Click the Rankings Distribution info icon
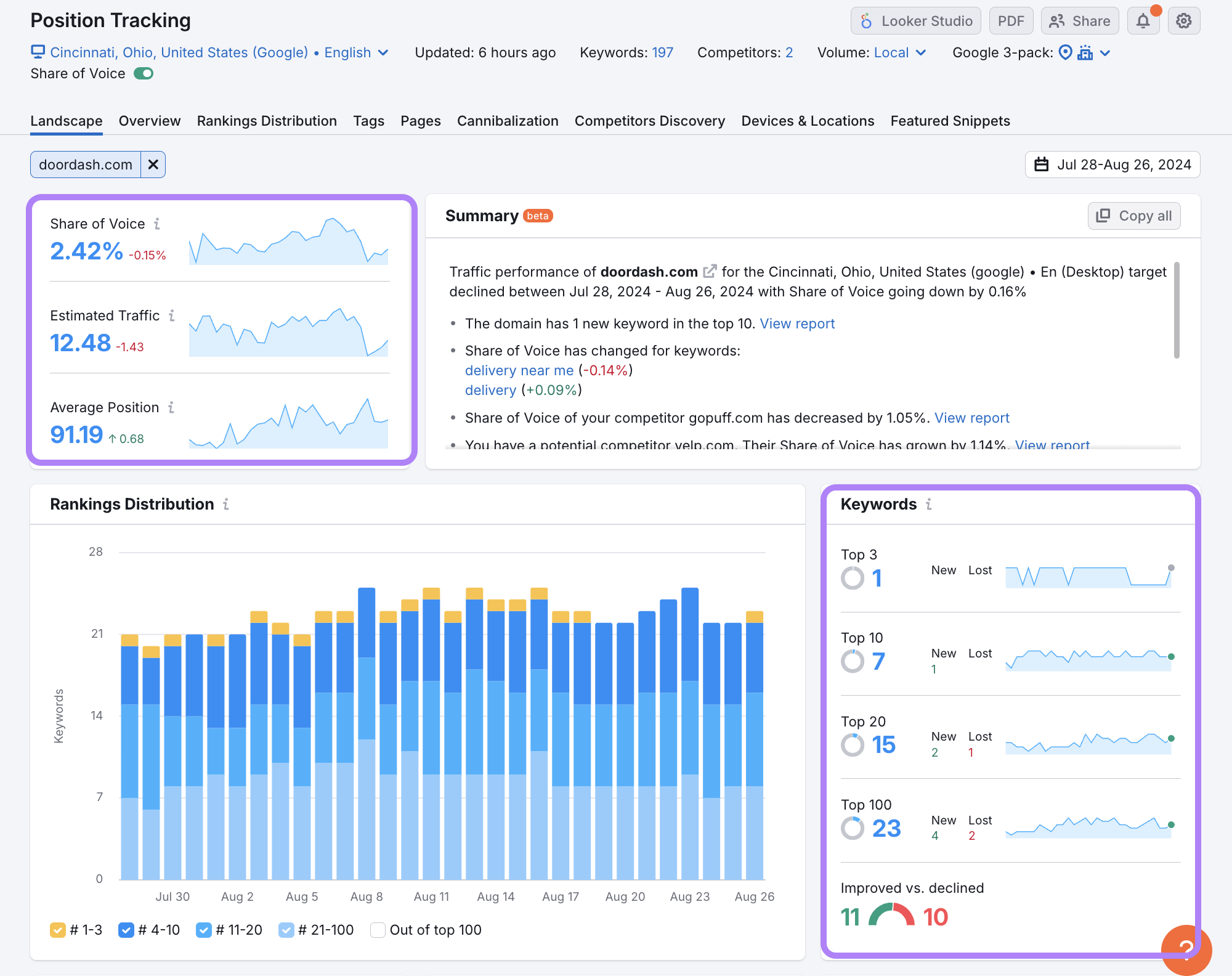This screenshot has height=976, width=1232. pos(226,504)
